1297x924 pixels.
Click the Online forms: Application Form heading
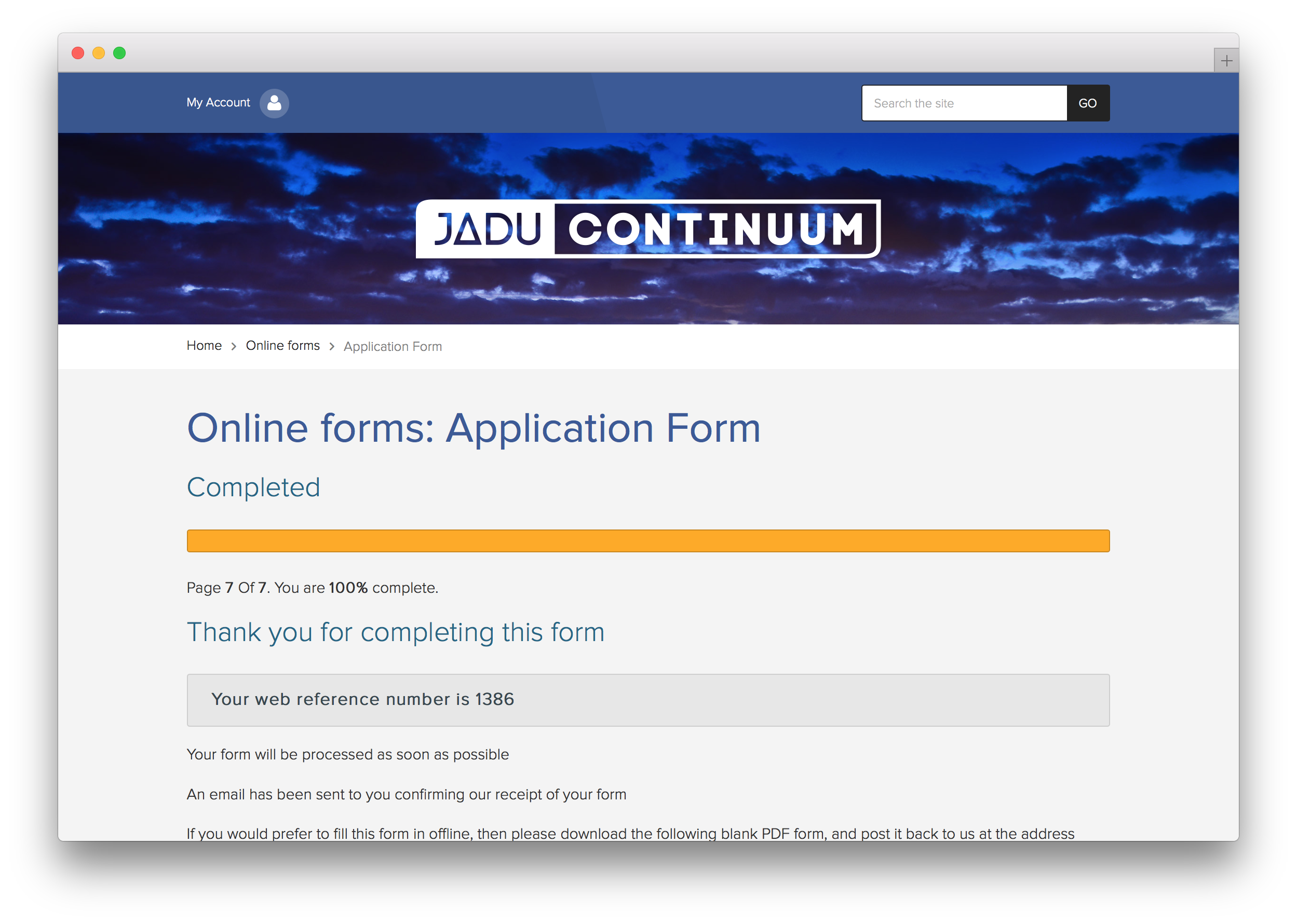tap(474, 428)
